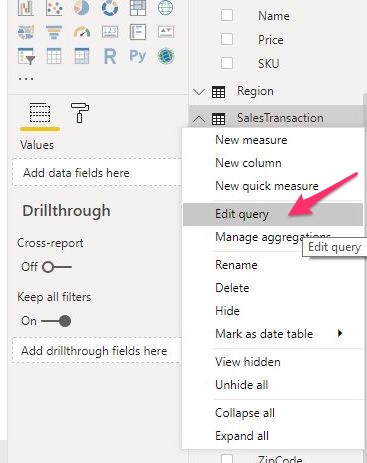Tick the SKU field checkbox

tap(227, 63)
